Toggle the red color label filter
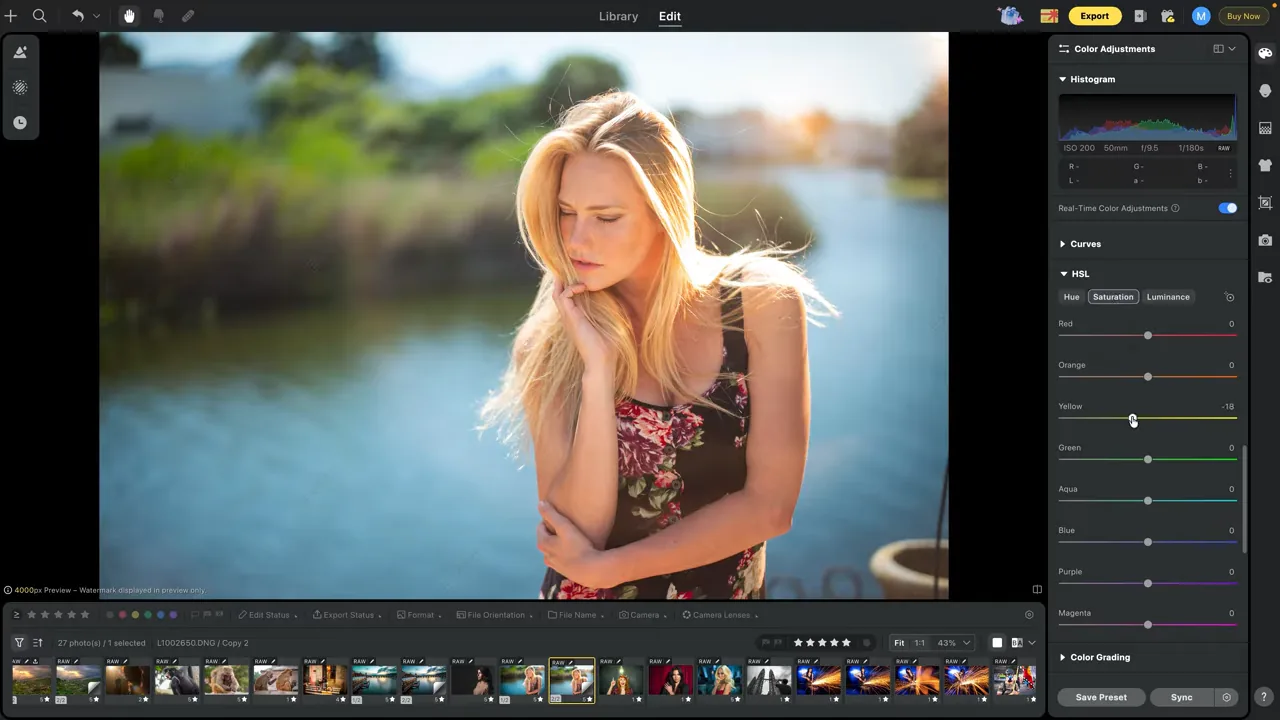The height and width of the screenshot is (720, 1280). coord(122,615)
